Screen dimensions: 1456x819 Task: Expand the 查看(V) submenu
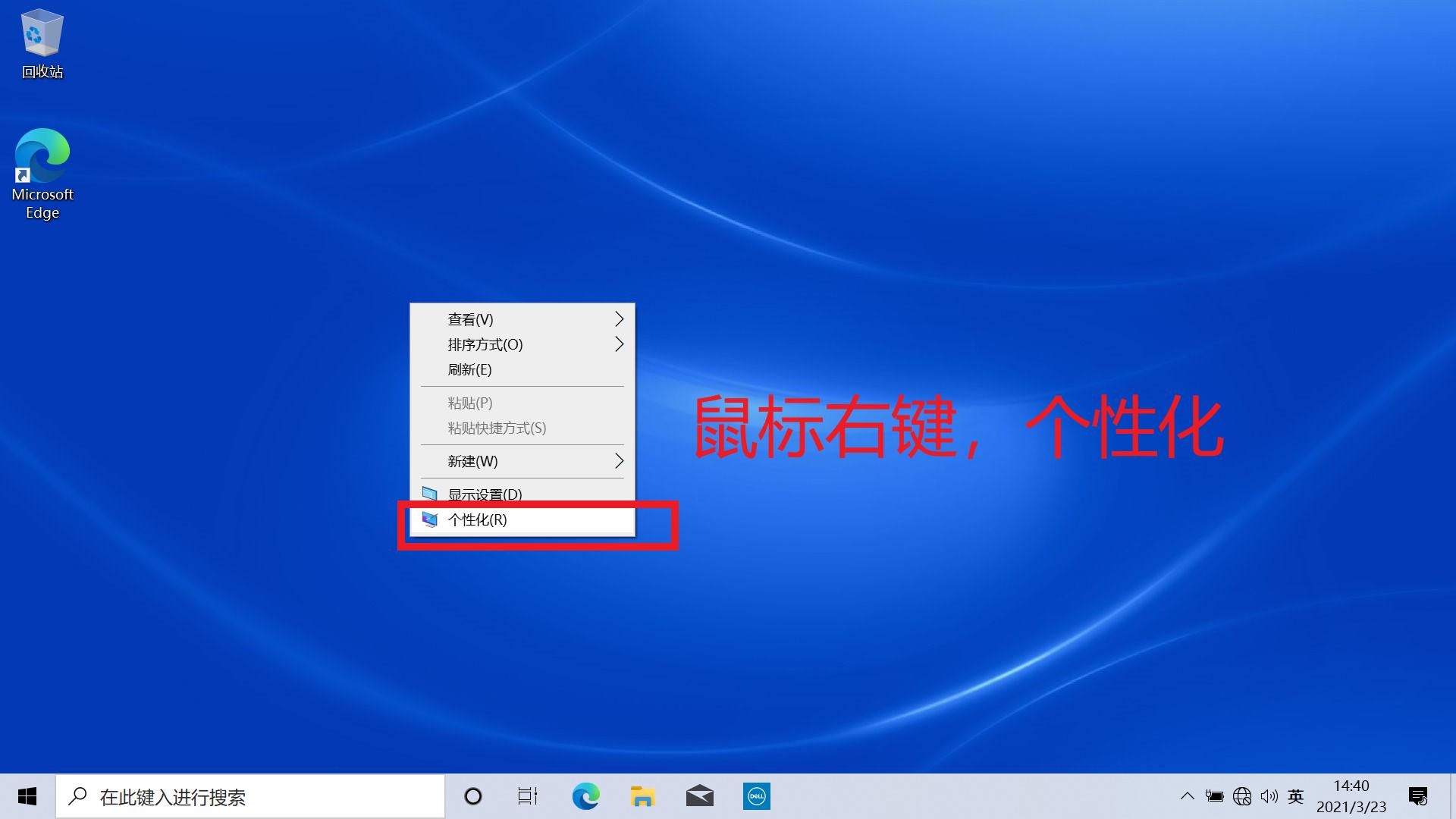(x=522, y=319)
